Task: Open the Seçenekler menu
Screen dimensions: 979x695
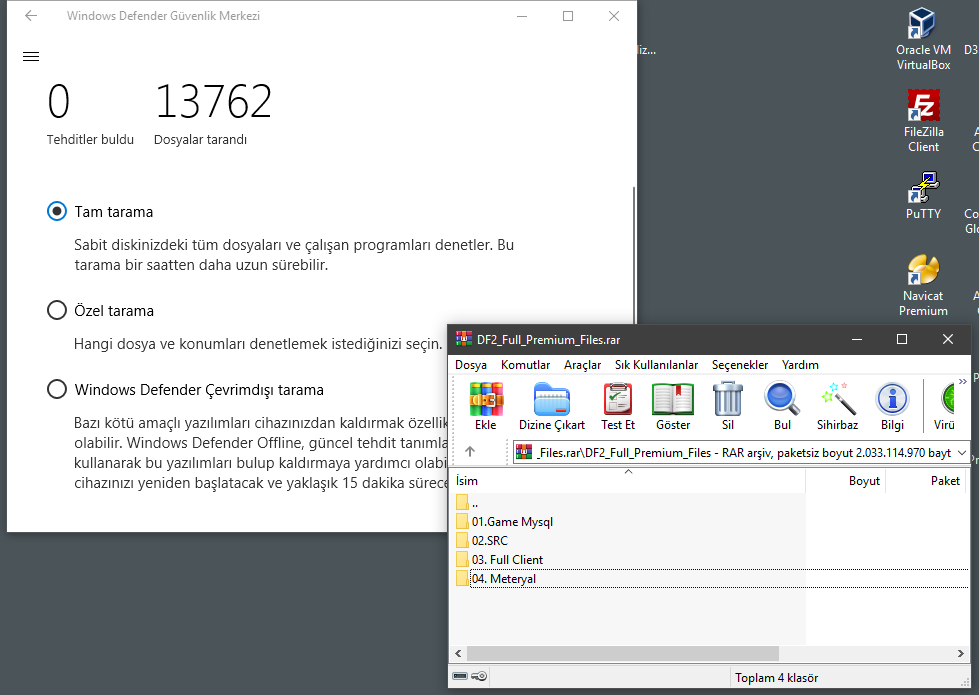Action: tap(740, 365)
